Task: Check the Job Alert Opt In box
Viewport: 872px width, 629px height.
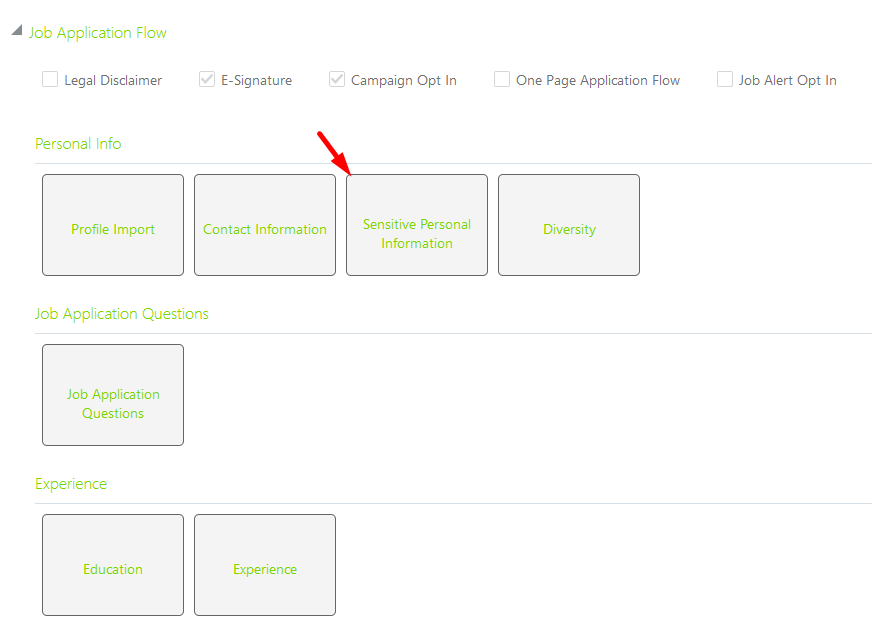Action: (x=725, y=79)
